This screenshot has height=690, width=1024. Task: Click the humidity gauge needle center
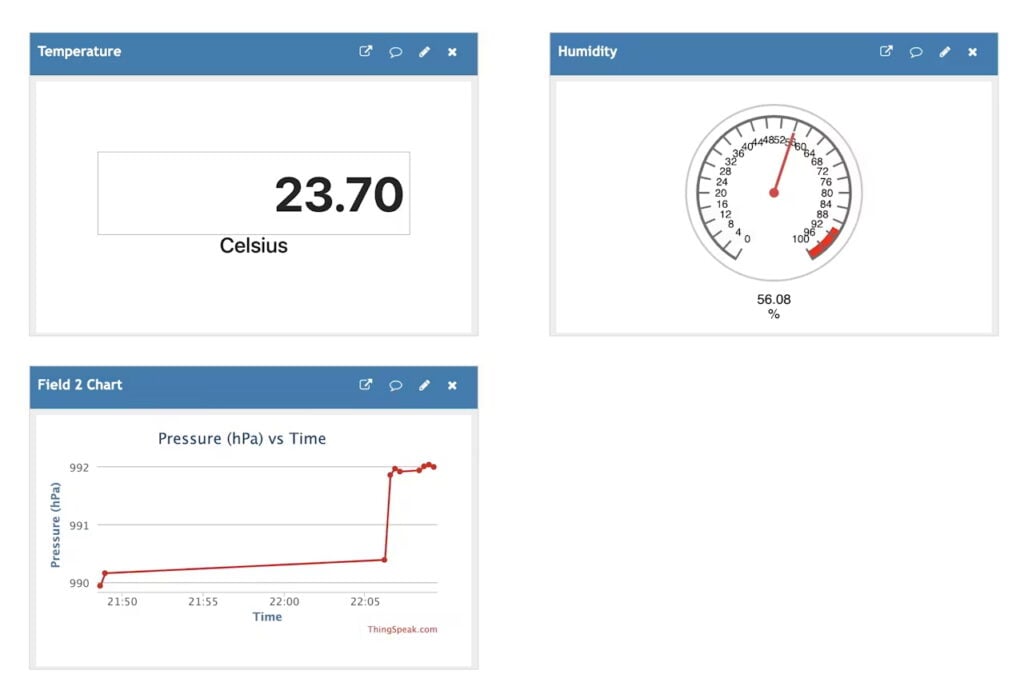(773, 193)
